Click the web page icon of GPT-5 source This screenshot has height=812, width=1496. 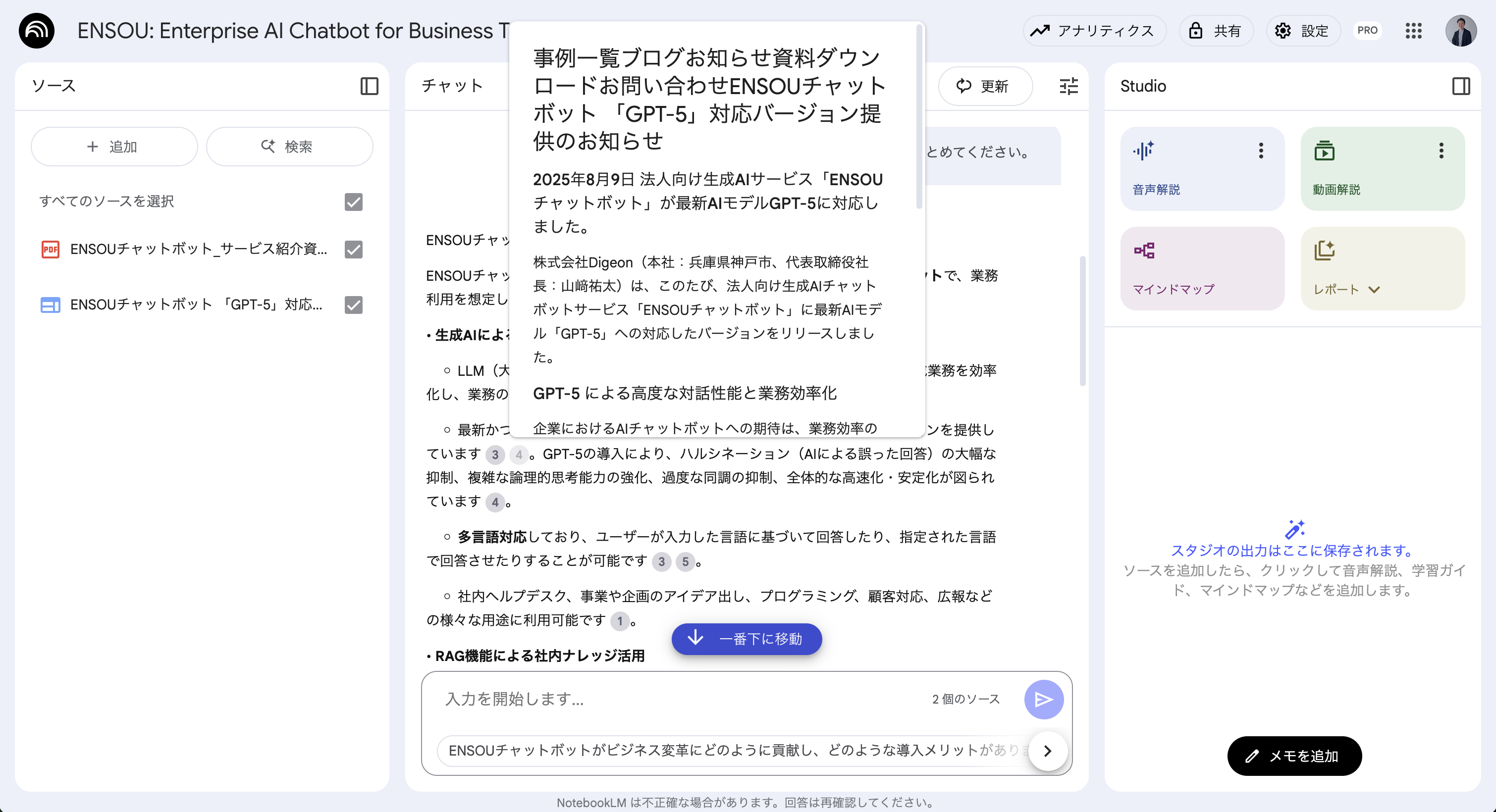(51, 304)
